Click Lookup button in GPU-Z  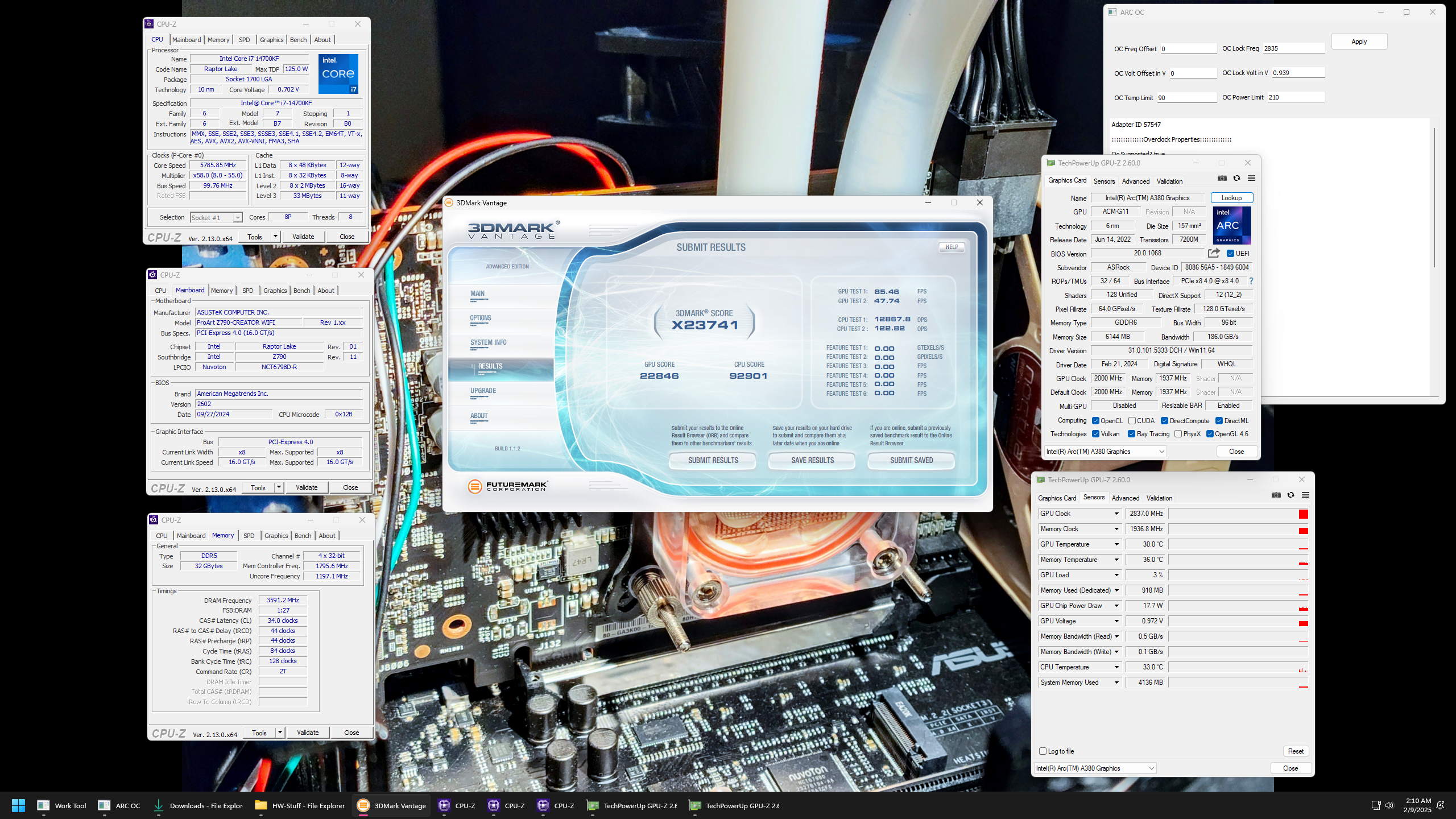pyautogui.click(x=1231, y=198)
